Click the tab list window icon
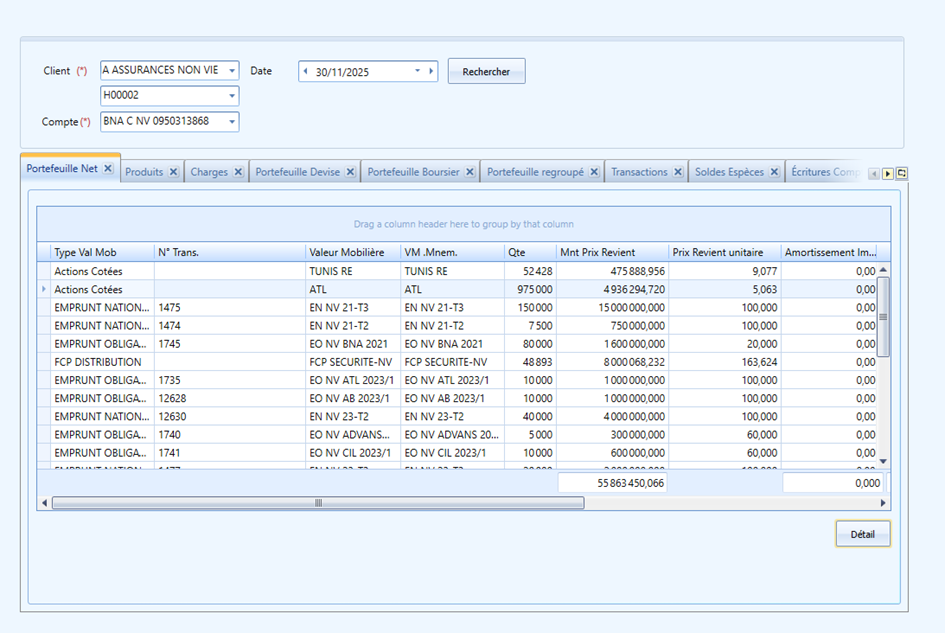Viewport: 945px width, 633px height. pos(902,174)
